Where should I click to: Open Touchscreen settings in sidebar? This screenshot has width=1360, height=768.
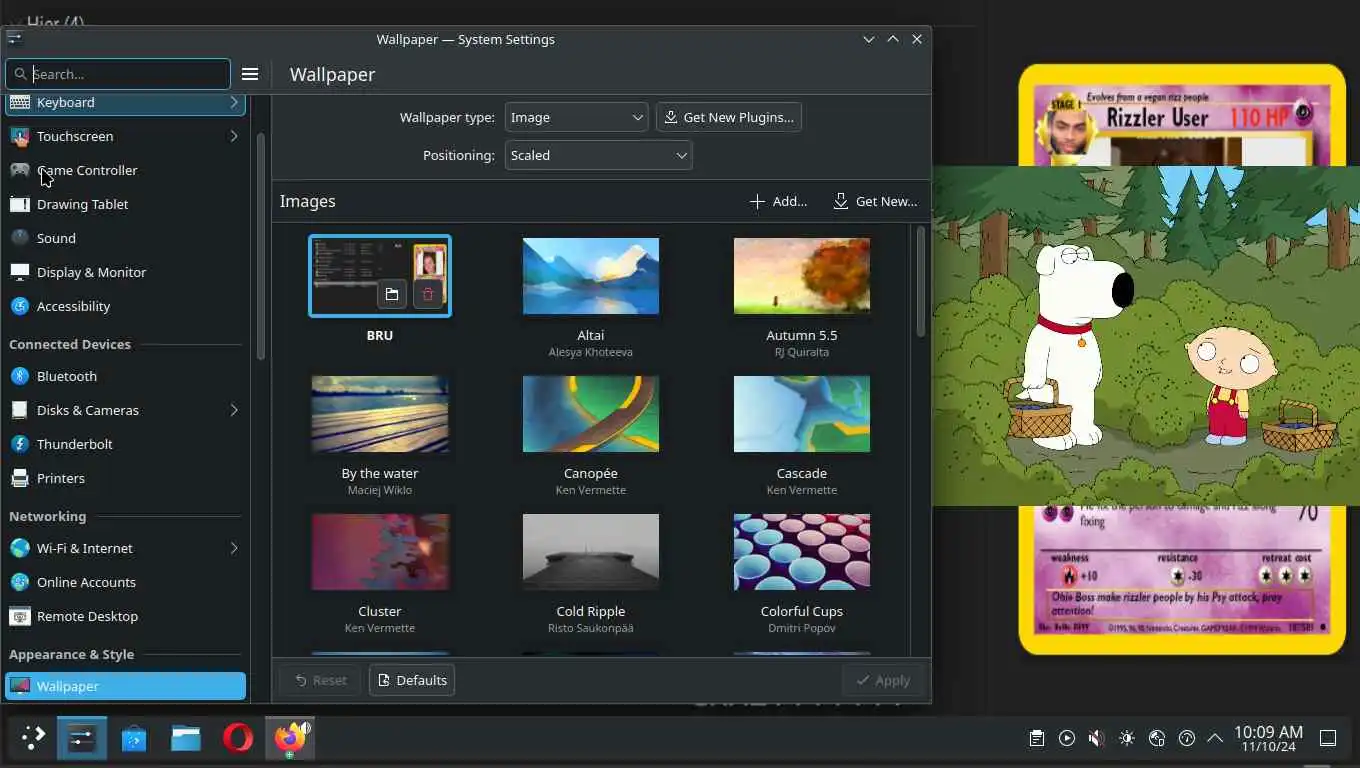pos(125,136)
